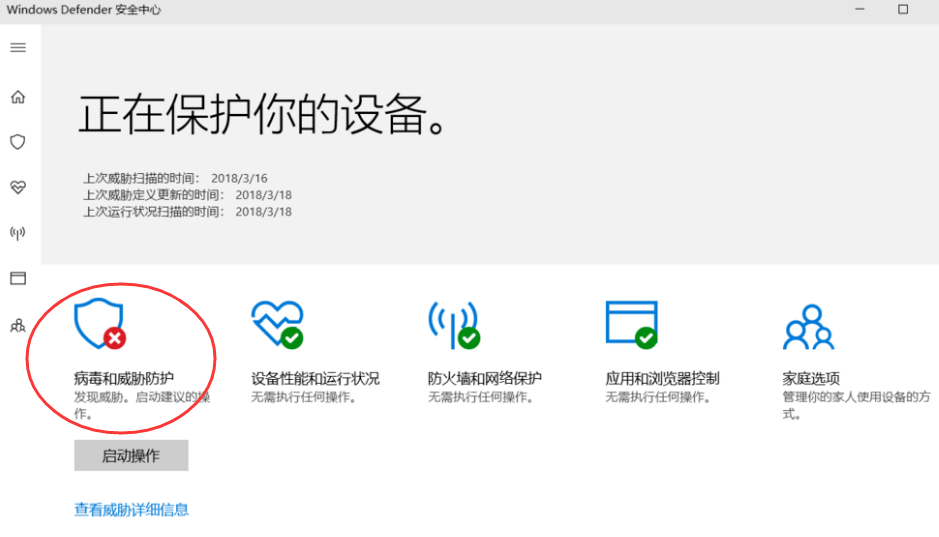Click the large wireless antenna tile icon
939x537 pixels.
pos(453,325)
